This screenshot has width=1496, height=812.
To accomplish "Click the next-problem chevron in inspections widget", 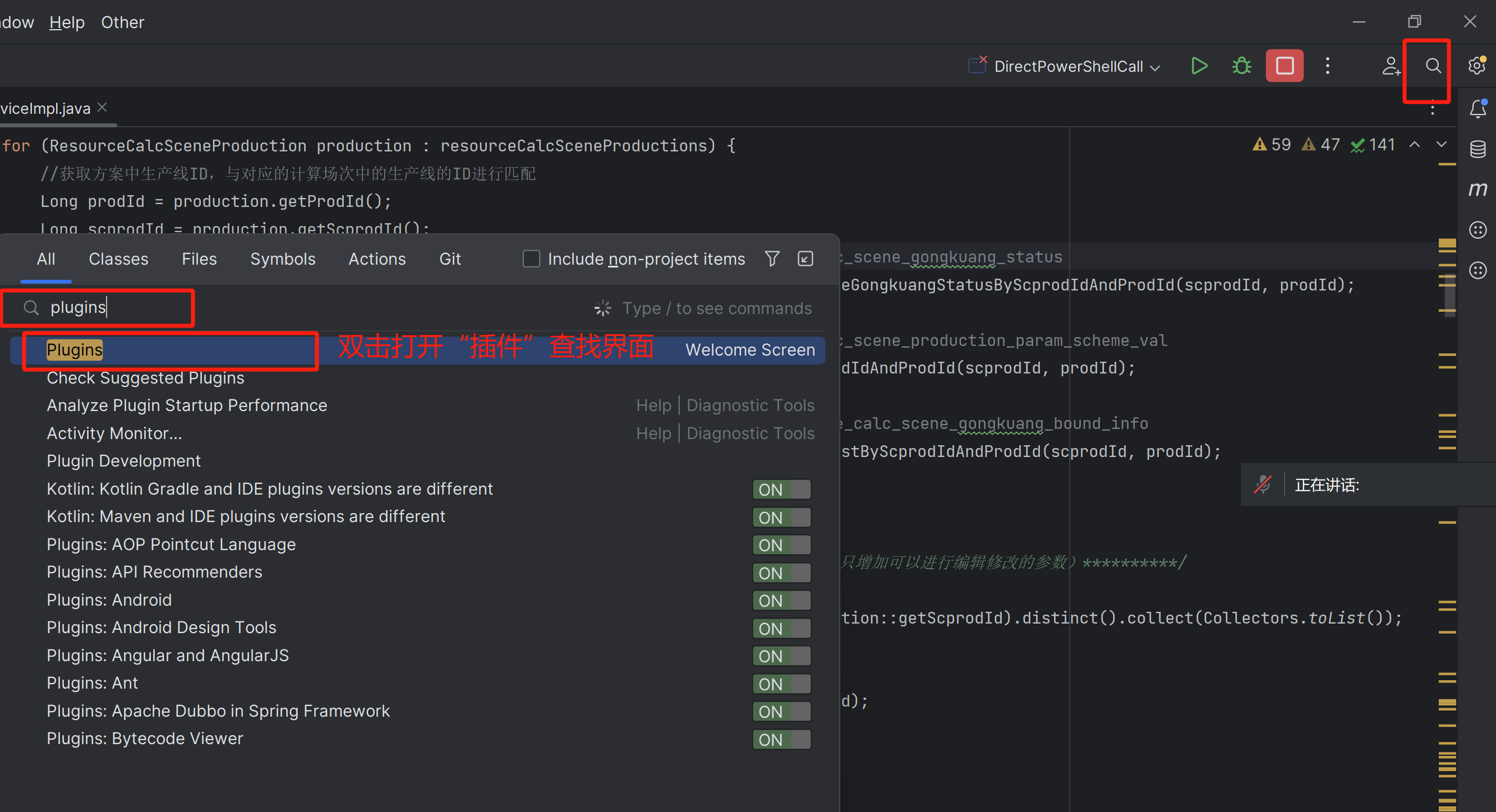I will coord(1442,145).
